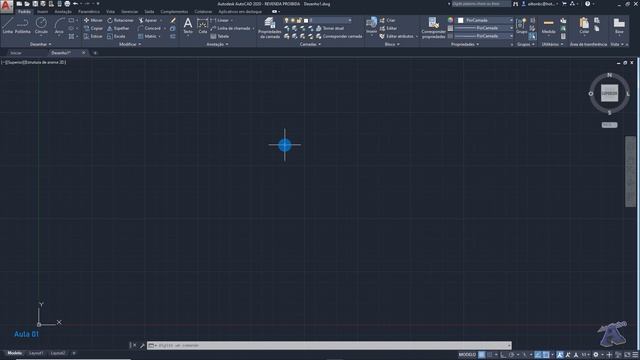Open Propriedades da camada (Layer Properties)
This screenshot has height=360, width=640.
point(269,27)
